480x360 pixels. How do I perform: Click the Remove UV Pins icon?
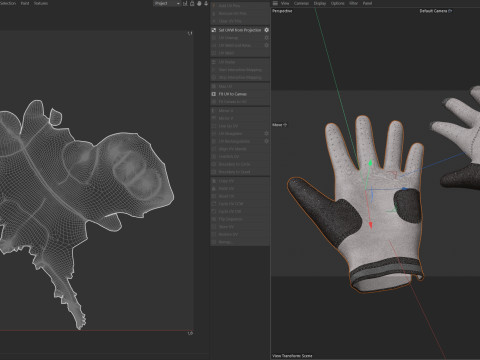click(x=214, y=13)
